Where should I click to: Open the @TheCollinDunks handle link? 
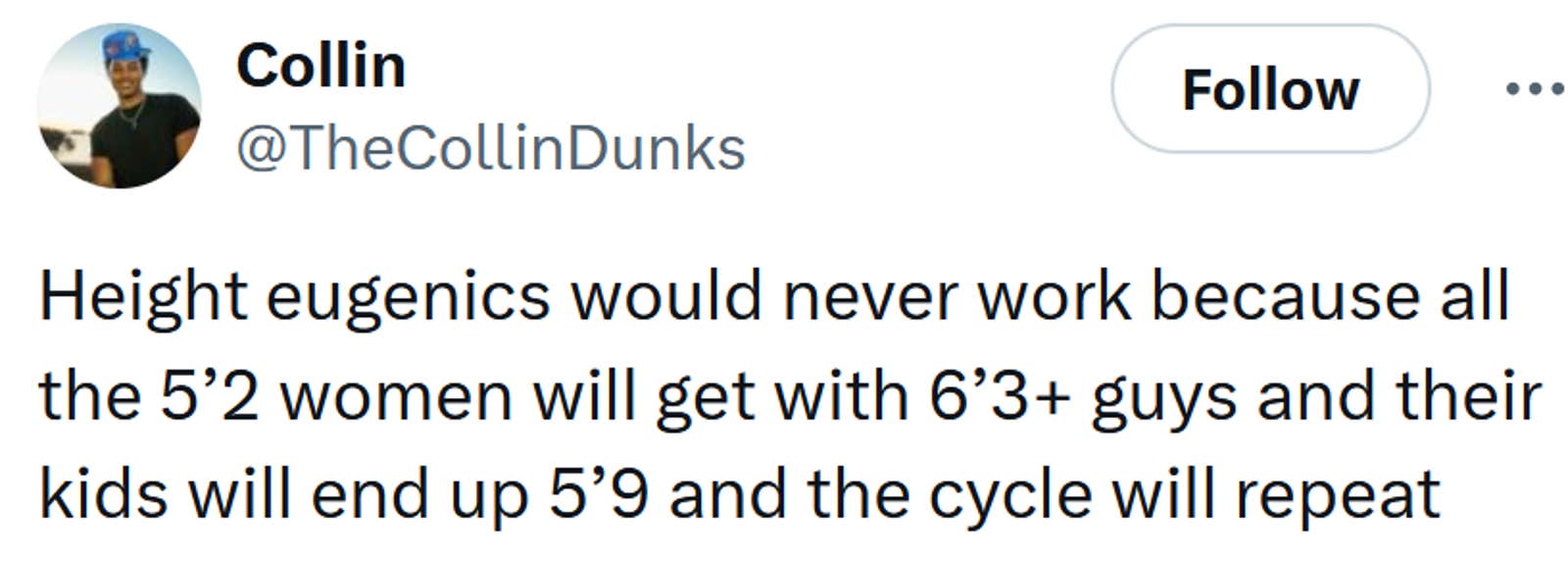pos(490,148)
